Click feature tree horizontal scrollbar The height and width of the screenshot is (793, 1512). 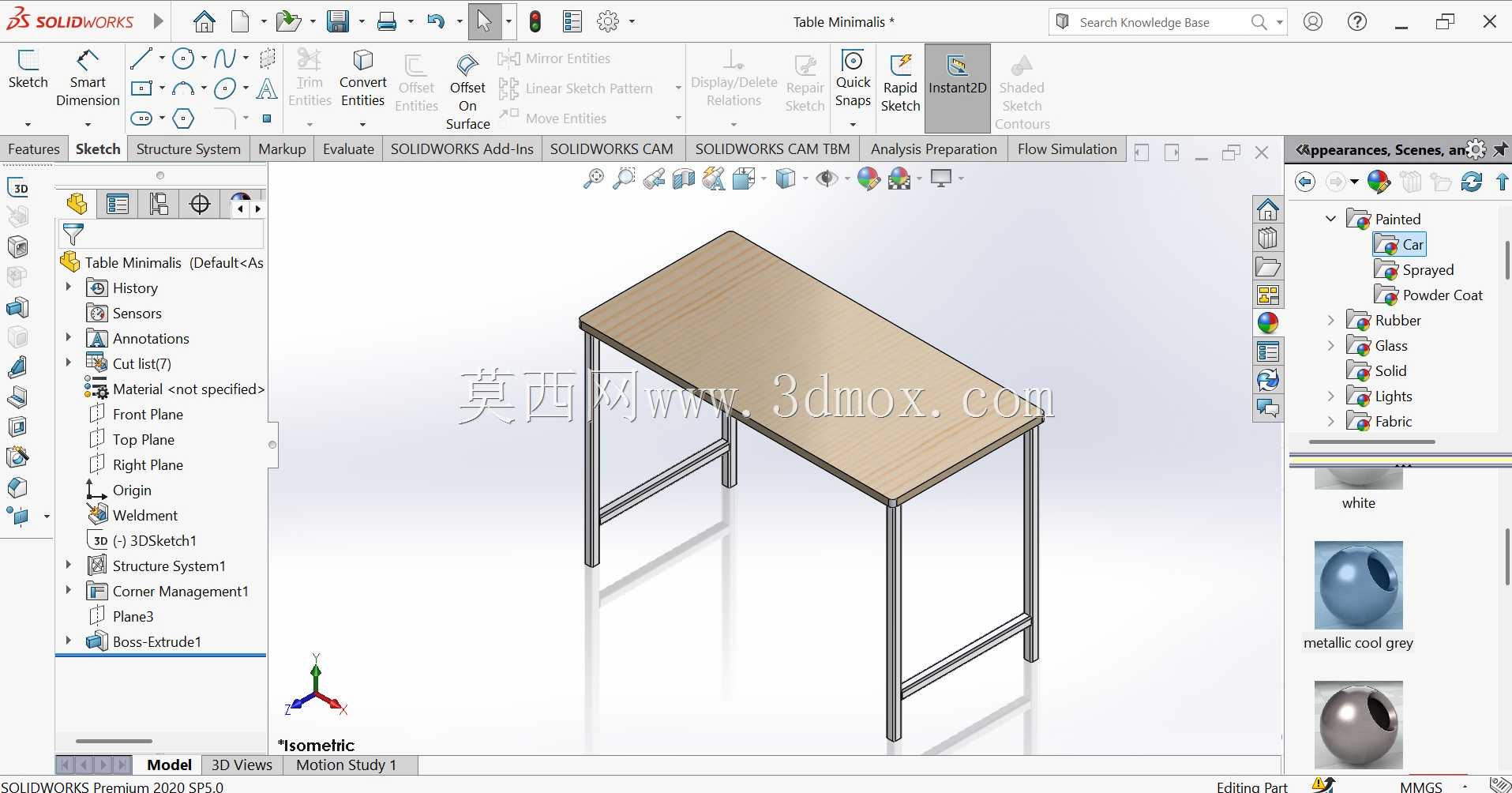click(114, 741)
